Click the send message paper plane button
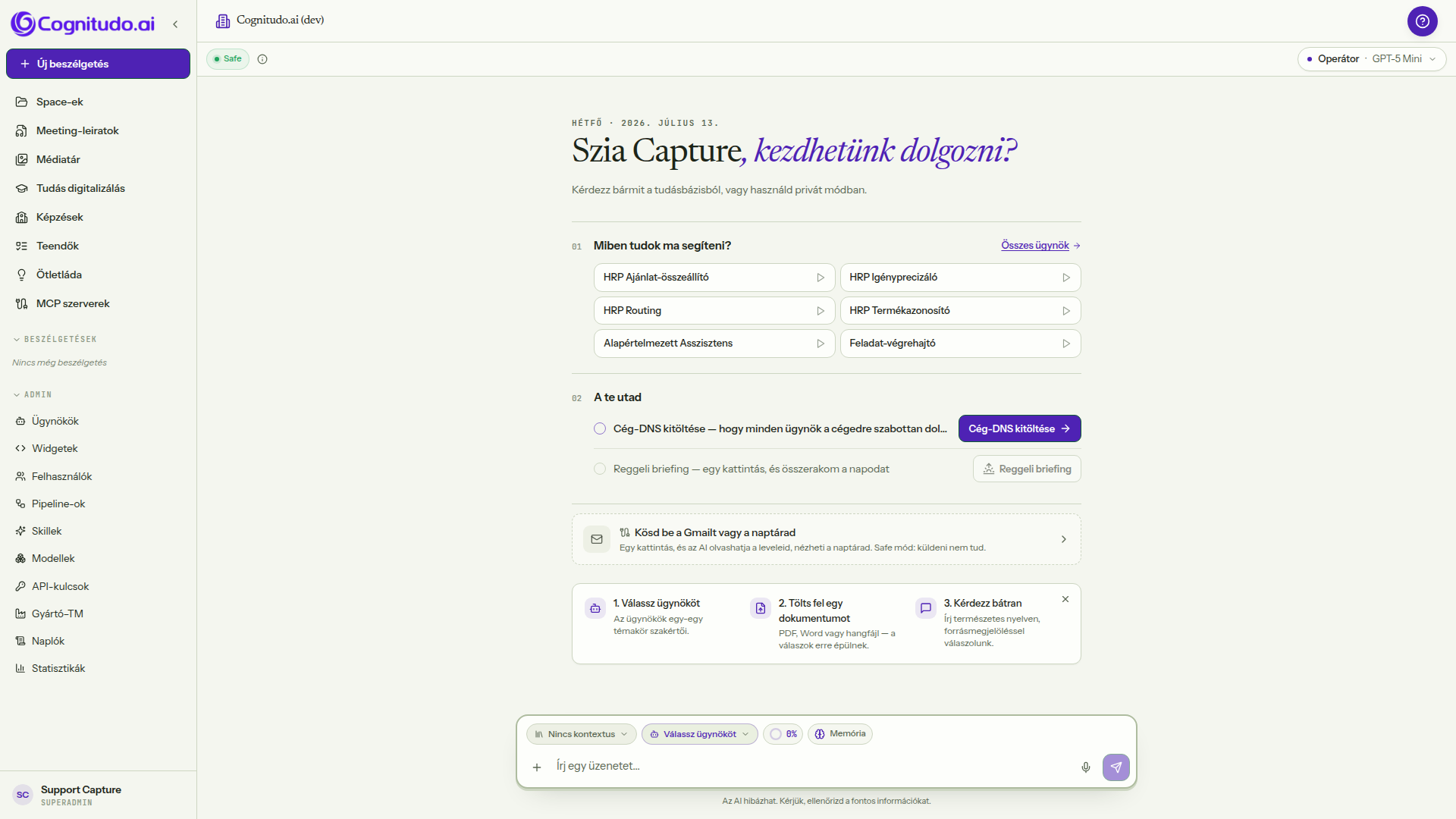This screenshot has width=1456, height=819. (x=1116, y=767)
